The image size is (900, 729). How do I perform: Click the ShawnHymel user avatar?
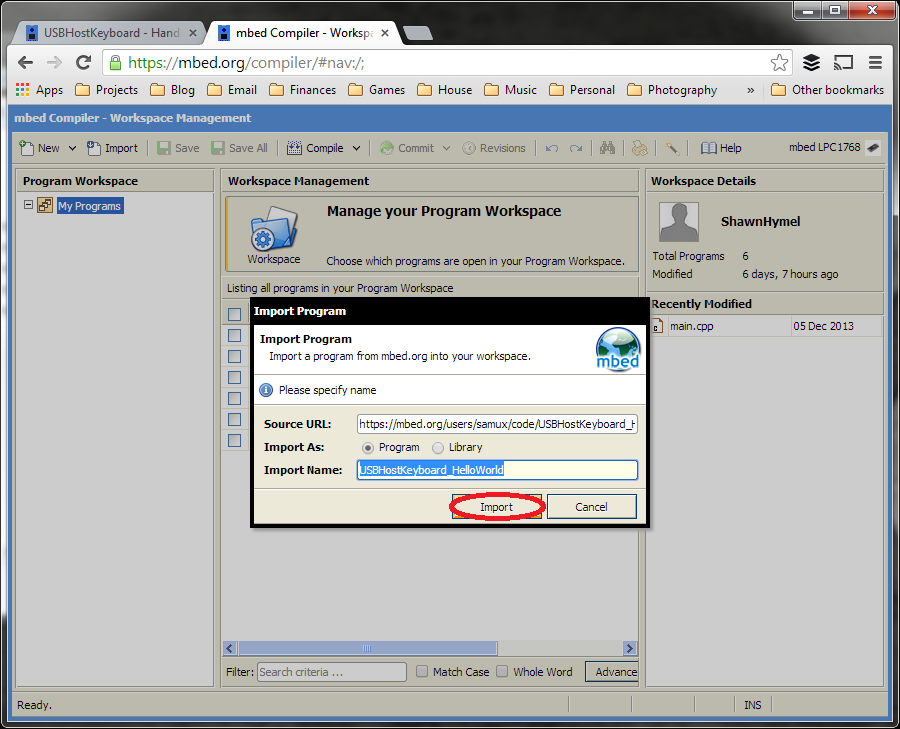pyautogui.click(x=678, y=222)
